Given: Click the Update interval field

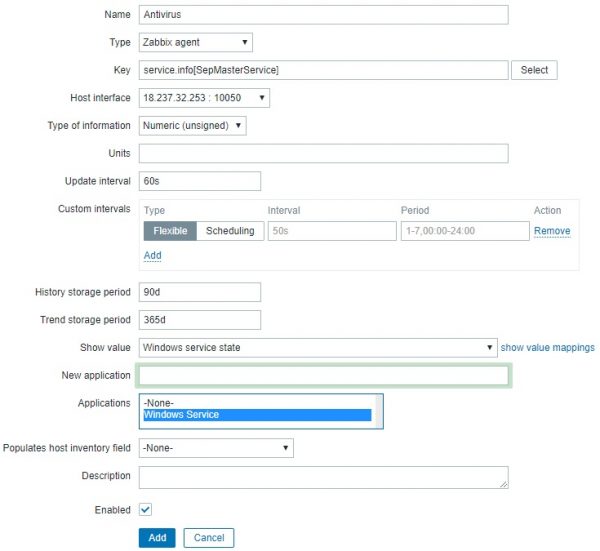Looking at the screenshot, I should (x=200, y=181).
